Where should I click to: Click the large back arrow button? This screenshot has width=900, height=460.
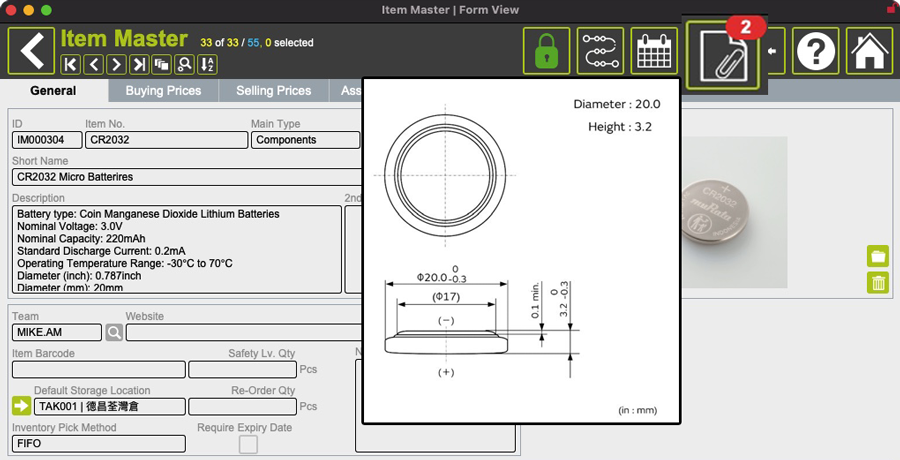pos(31,51)
